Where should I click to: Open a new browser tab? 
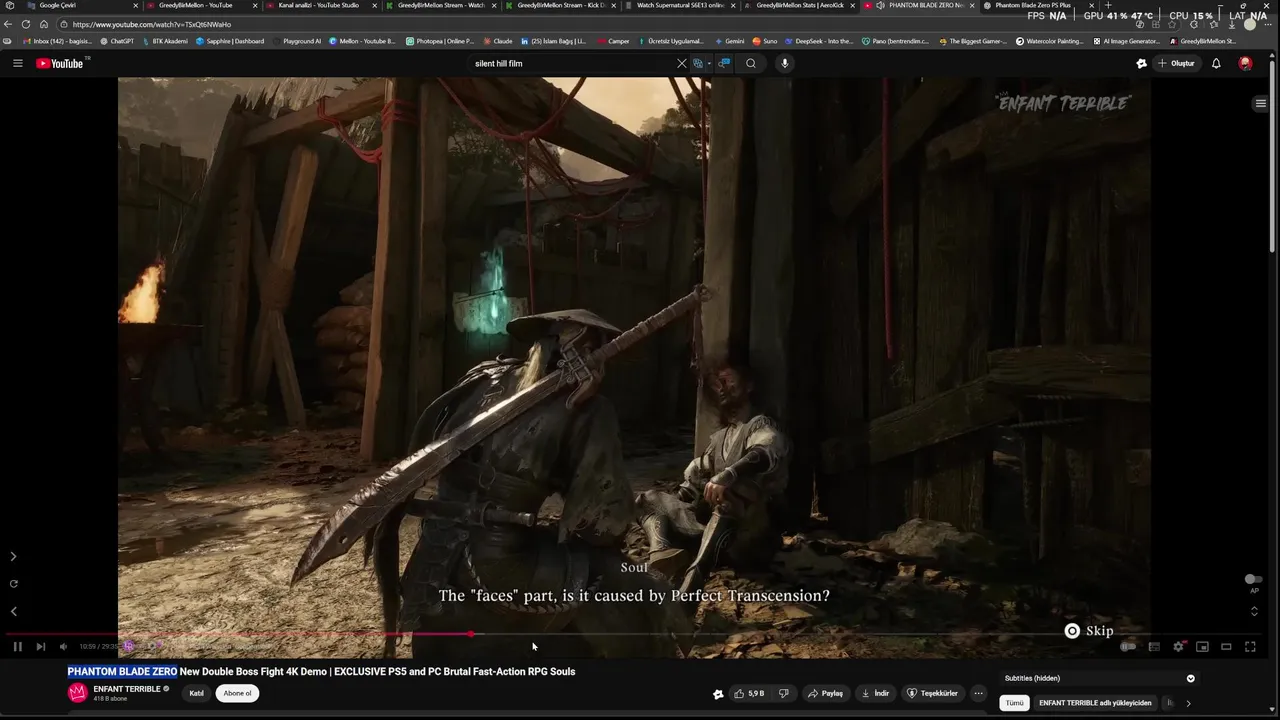pyautogui.click(x=1107, y=5)
